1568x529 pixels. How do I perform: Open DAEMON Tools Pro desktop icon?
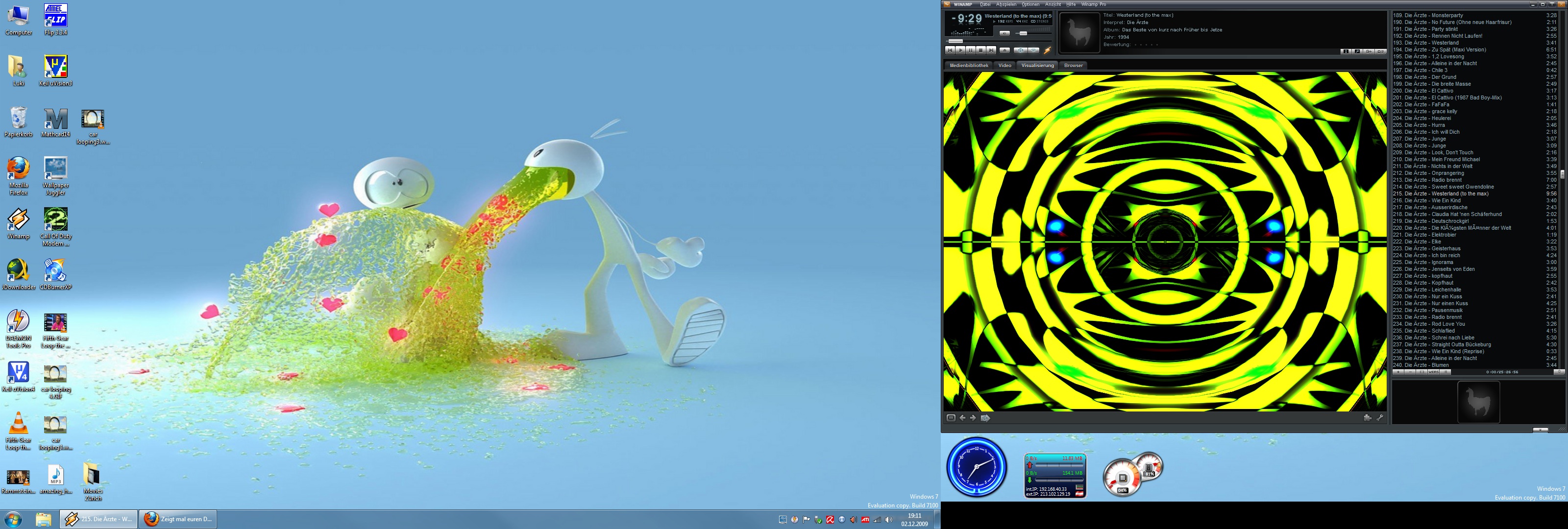(18, 329)
